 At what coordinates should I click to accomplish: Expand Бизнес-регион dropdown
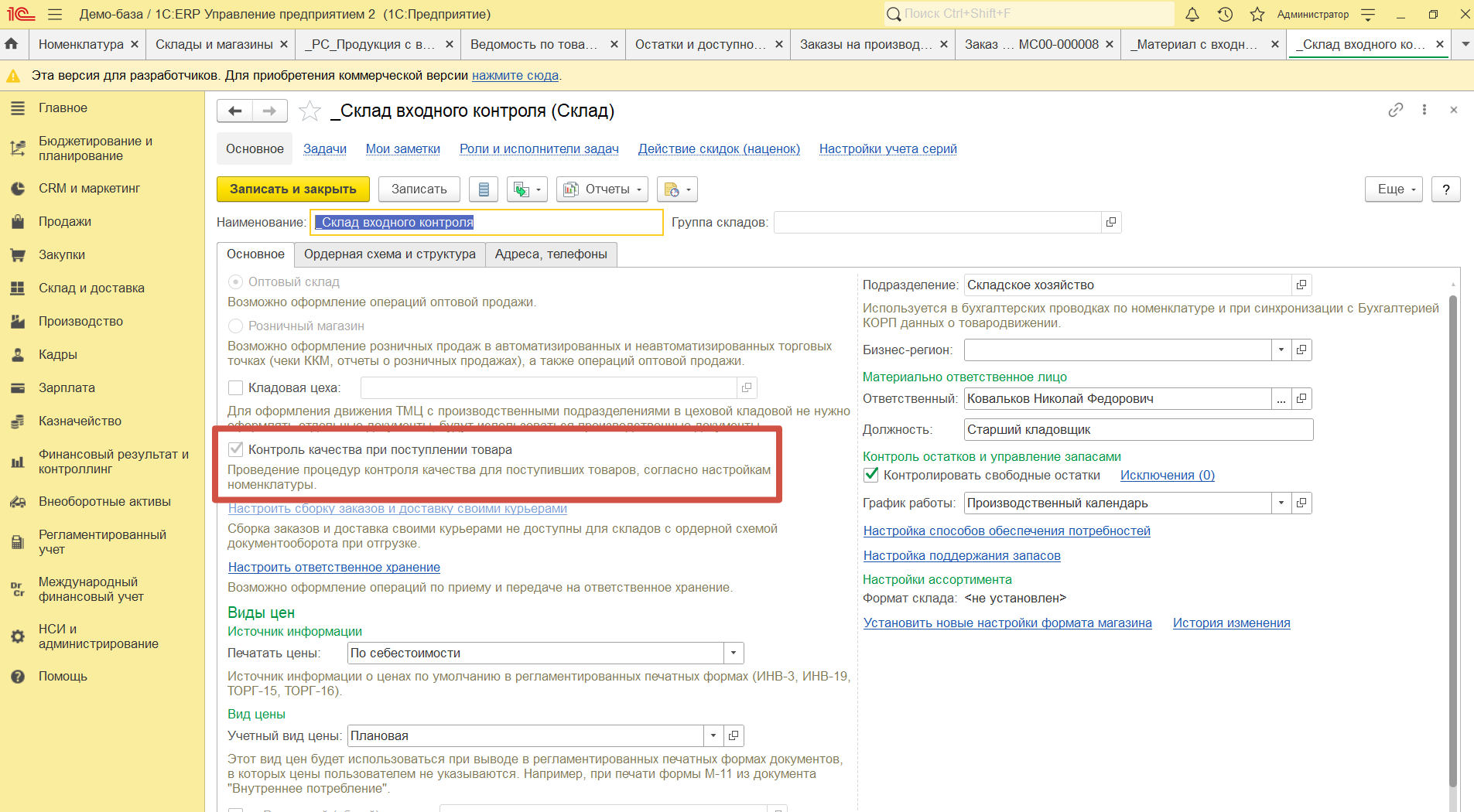1281,350
